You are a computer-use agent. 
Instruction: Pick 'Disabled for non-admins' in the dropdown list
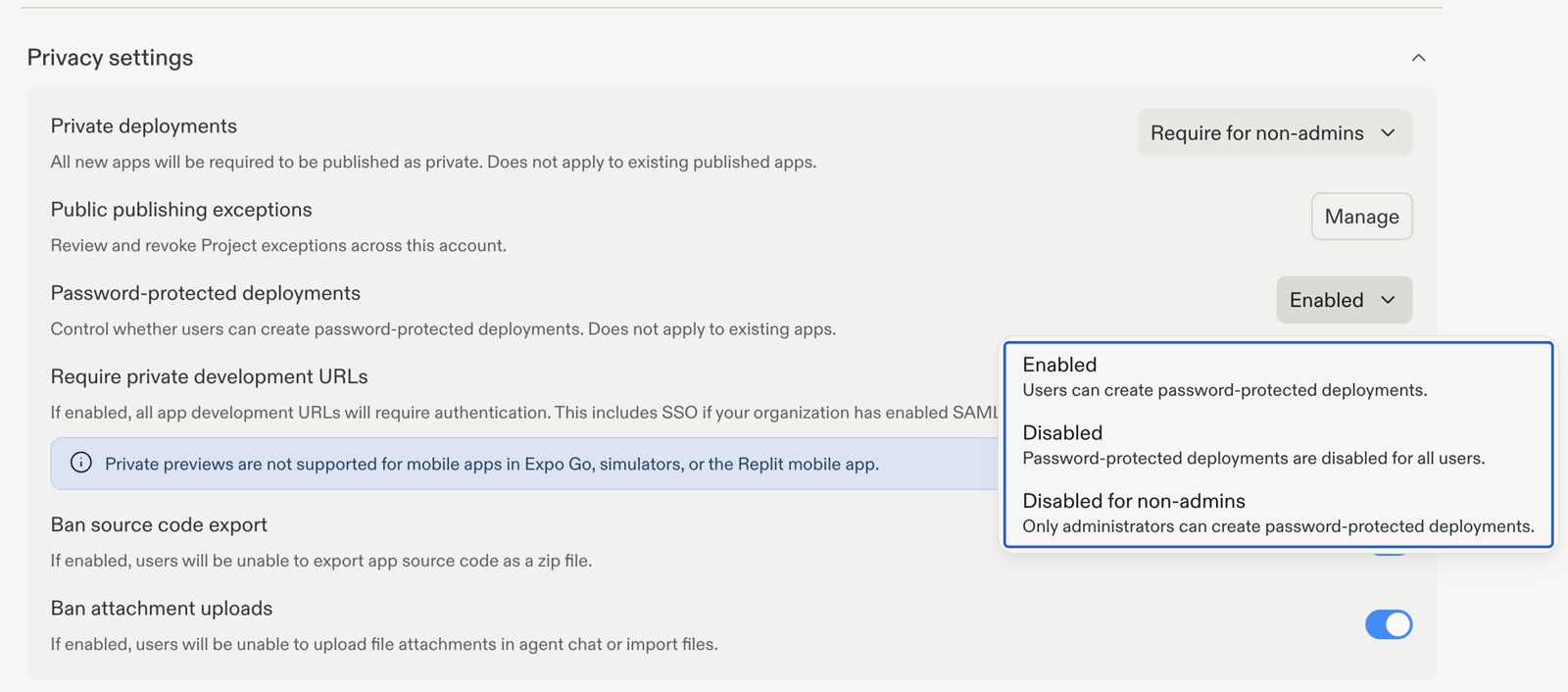click(1278, 513)
